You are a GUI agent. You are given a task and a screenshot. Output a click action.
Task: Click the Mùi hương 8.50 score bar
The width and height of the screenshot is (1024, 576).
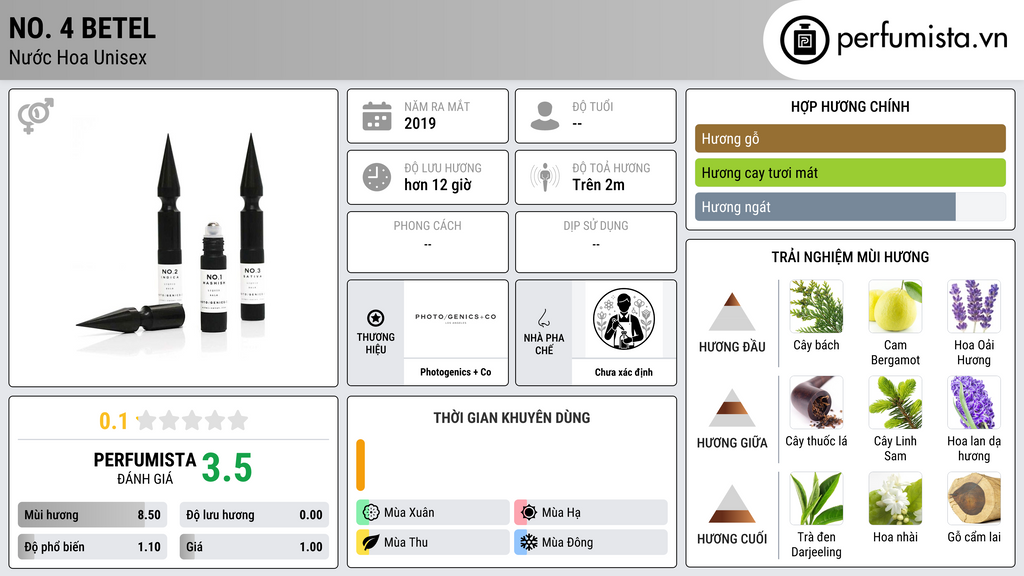[x=92, y=515]
